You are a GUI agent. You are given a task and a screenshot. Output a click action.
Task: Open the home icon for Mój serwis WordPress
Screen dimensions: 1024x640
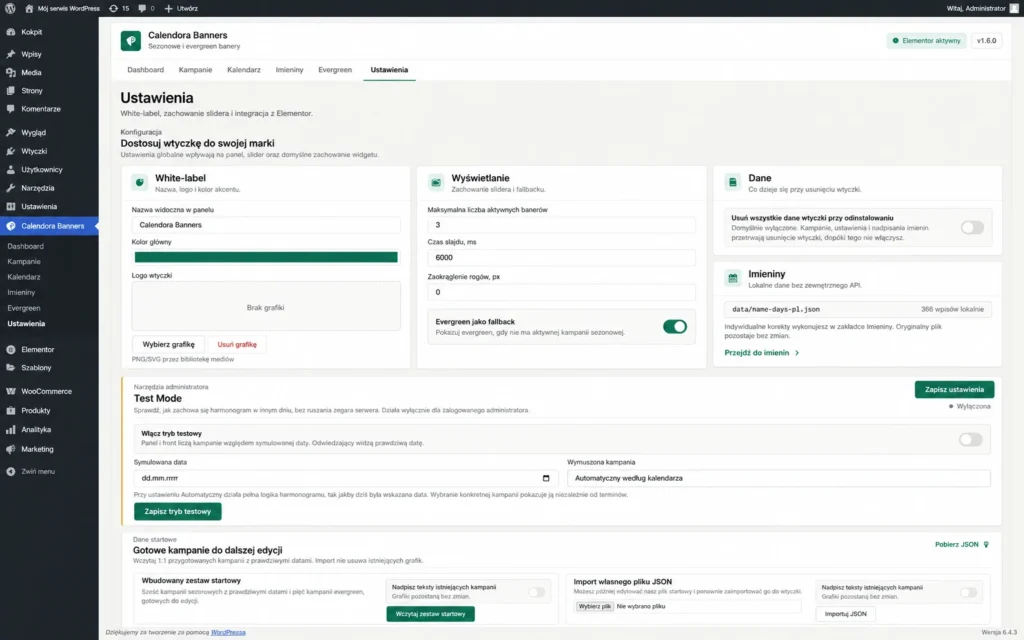click(x=29, y=8)
